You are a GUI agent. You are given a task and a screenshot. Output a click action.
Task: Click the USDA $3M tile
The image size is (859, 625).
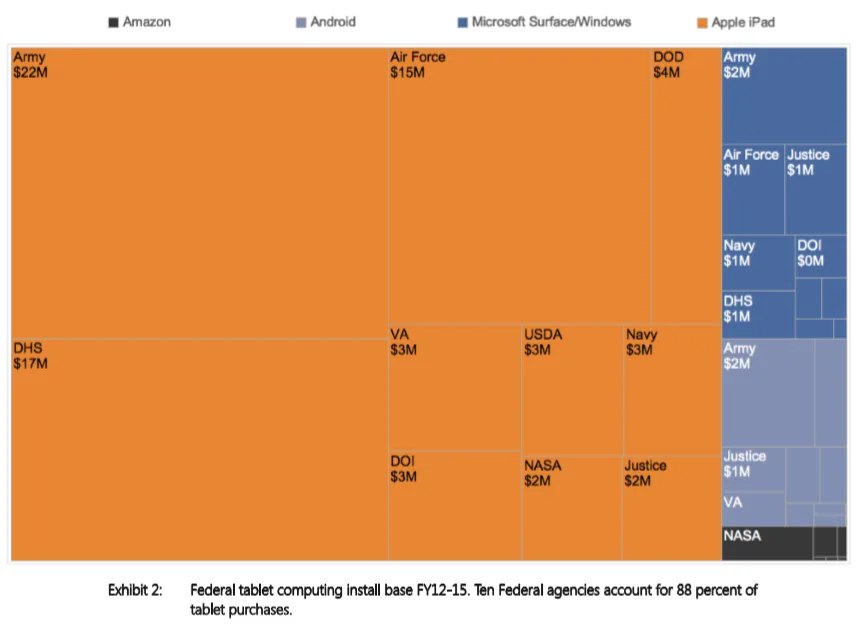point(572,390)
